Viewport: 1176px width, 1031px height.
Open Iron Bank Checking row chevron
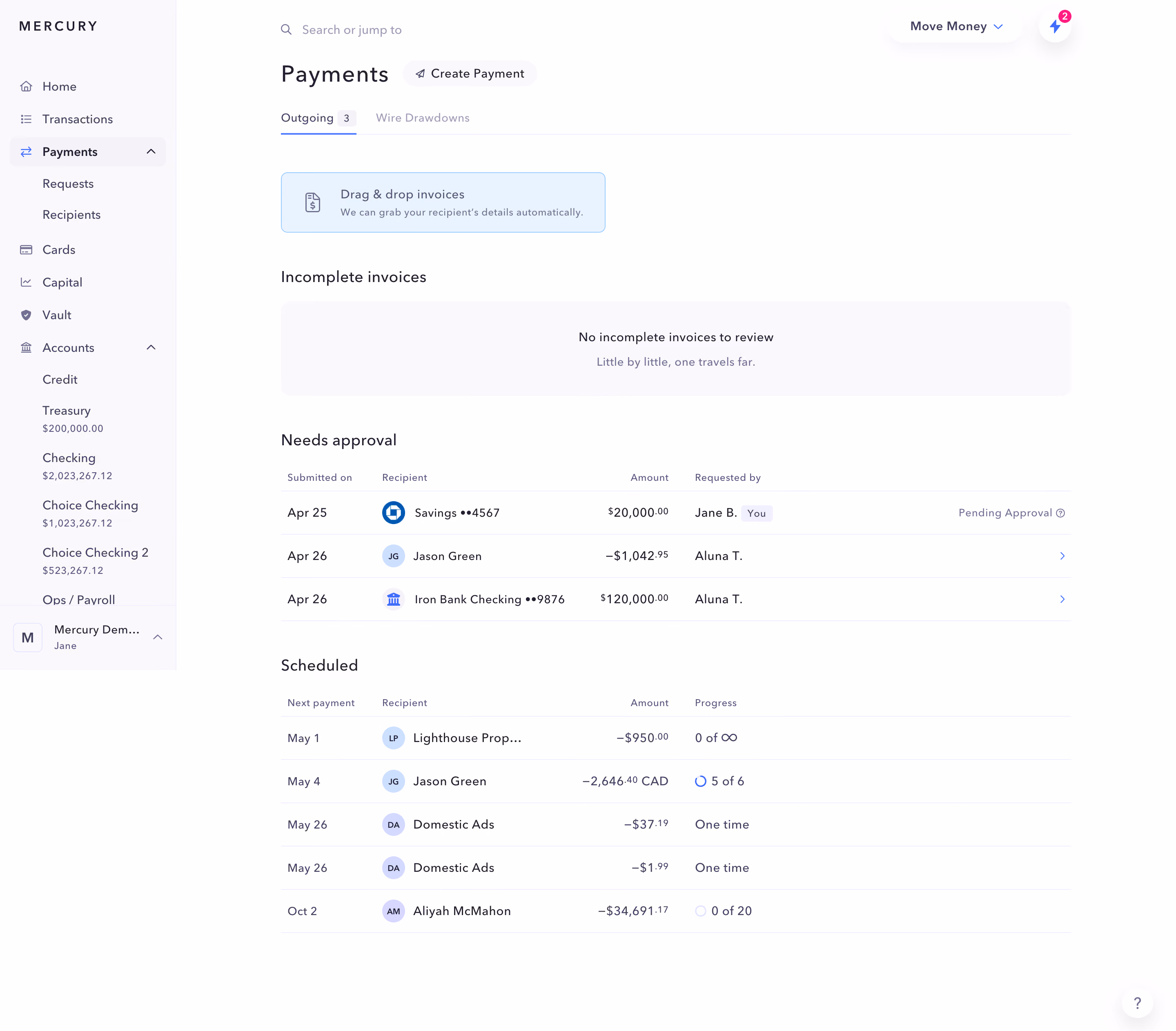tap(1062, 599)
